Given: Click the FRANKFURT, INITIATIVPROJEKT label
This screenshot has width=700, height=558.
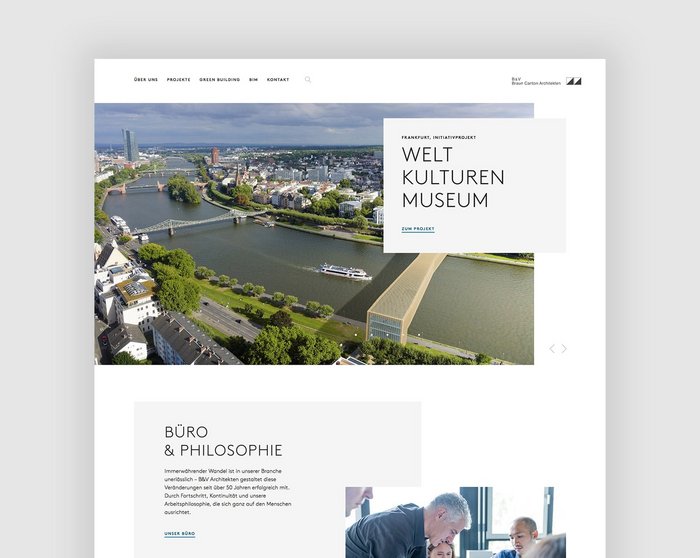Looking at the screenshot, I should [439, 137].
